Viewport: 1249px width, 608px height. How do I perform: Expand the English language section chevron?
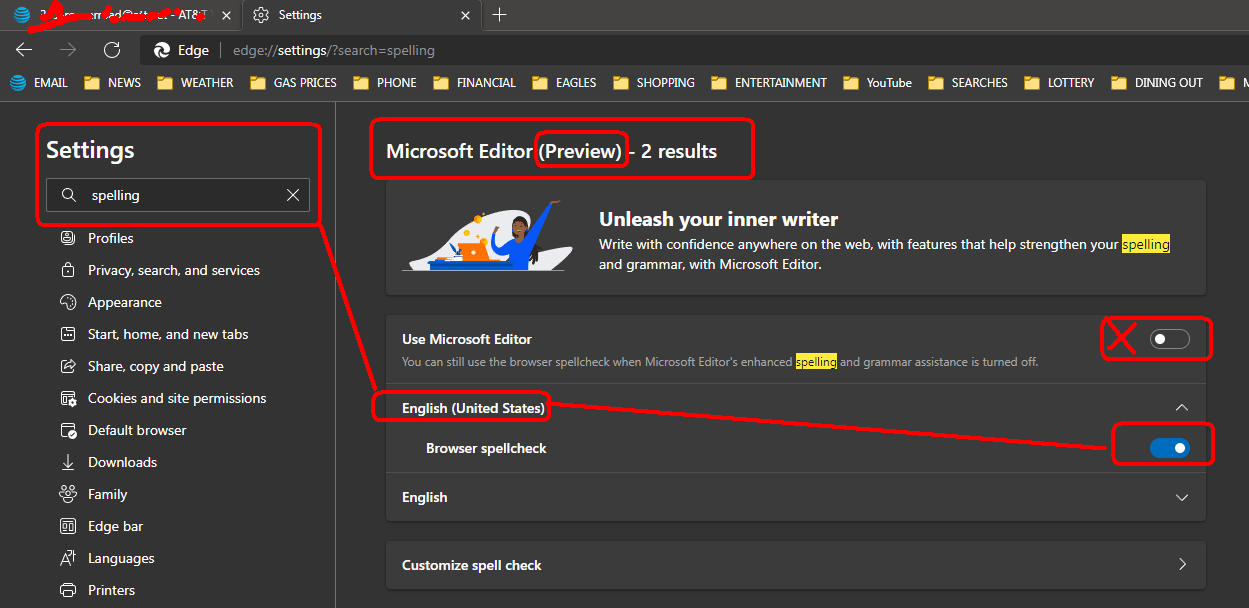click(x=1182, y=497)
